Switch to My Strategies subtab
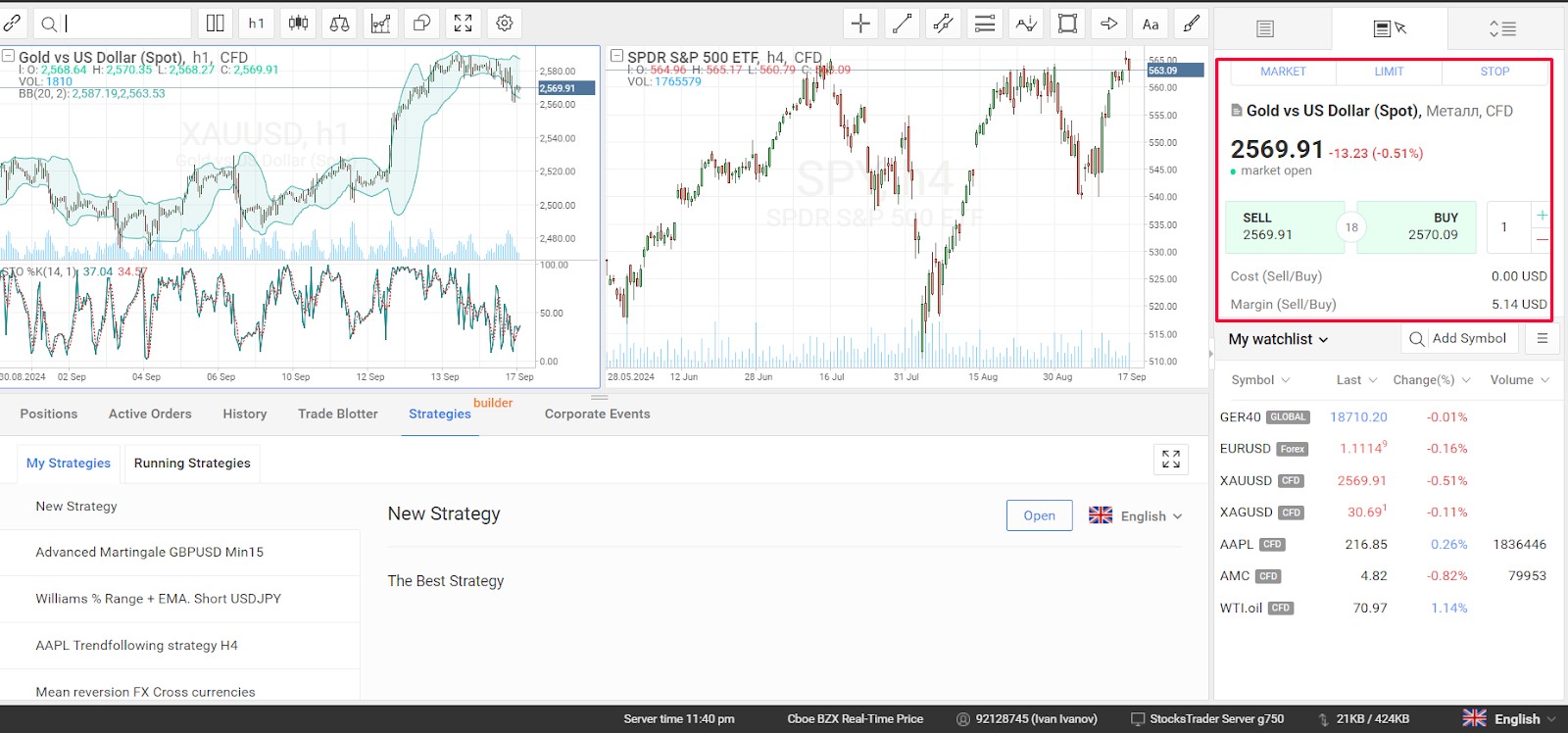 click(x=69, y=463)
